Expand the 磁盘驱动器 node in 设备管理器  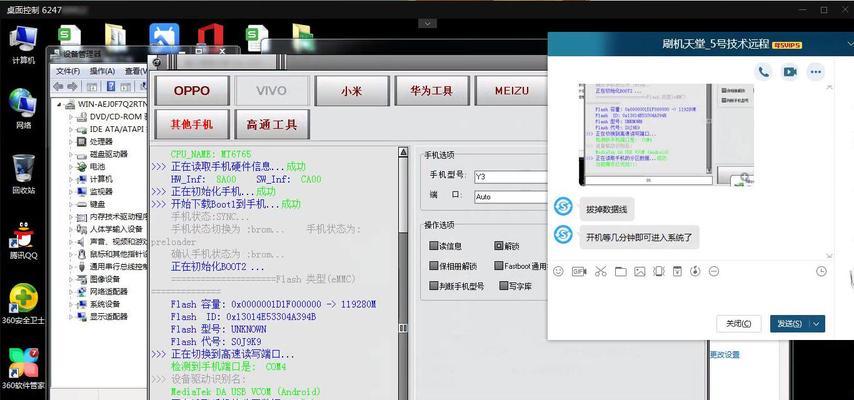click(71, 154)
